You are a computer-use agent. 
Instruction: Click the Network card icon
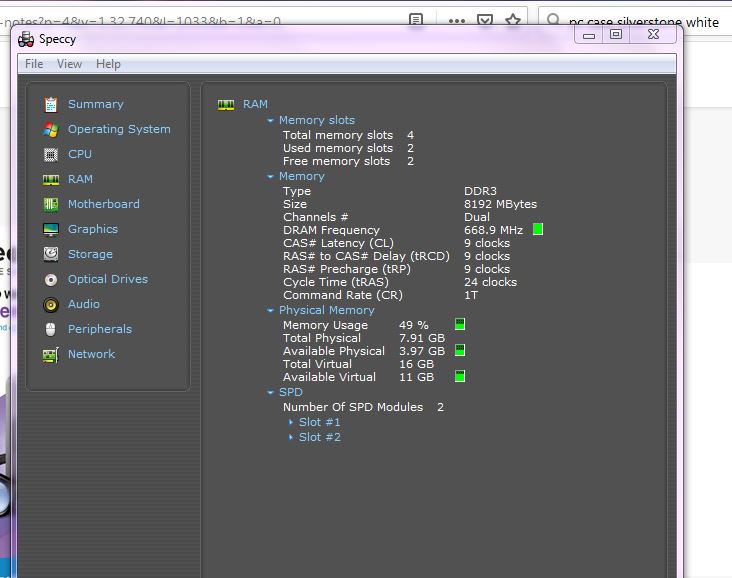coord(50,355)
